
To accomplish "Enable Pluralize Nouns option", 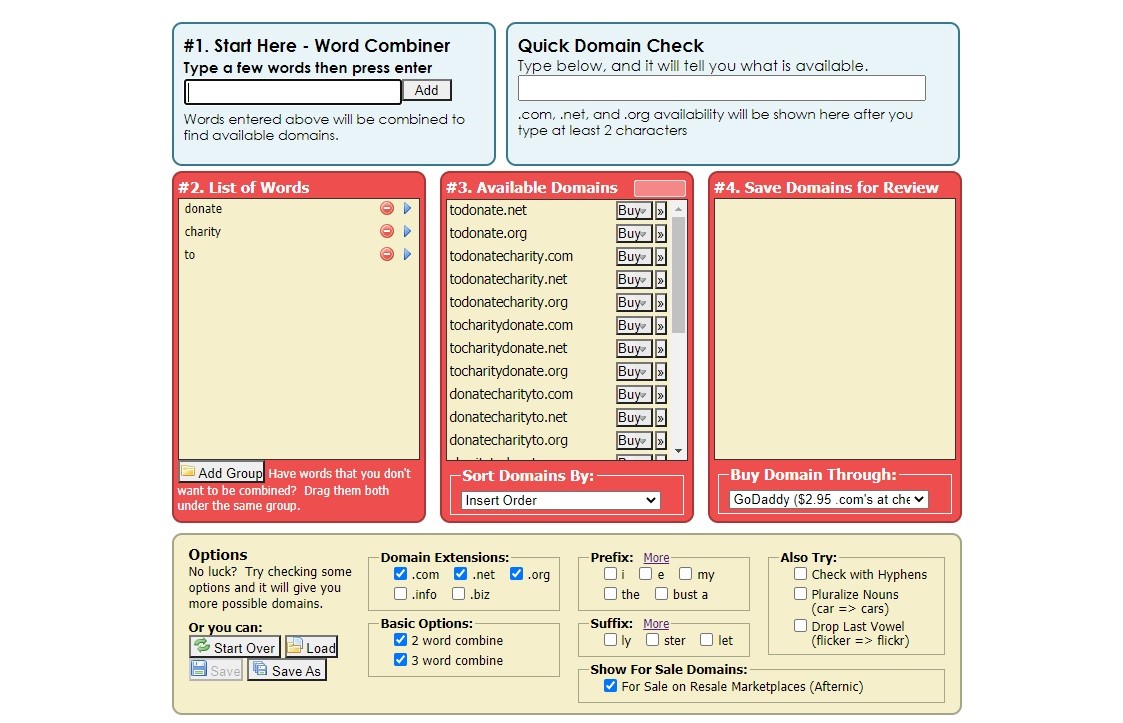I will tap(801, 594).
